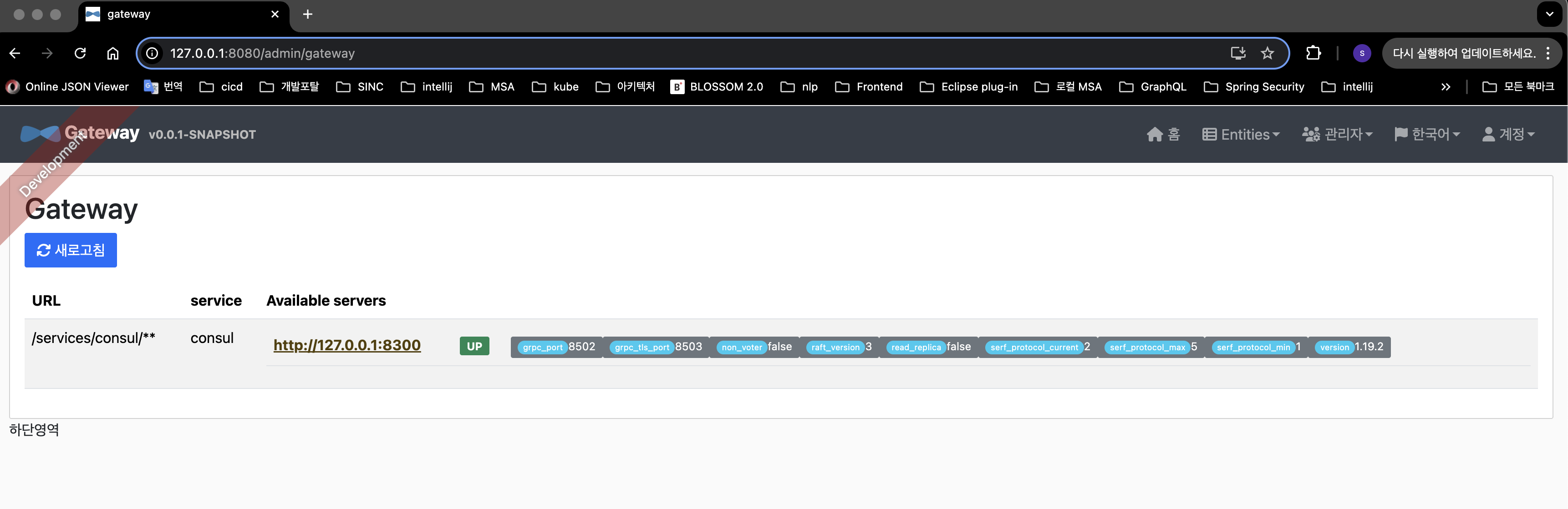The width and height of the screenshot is (1568, 509).
Task: Click the Gateway bow-tie logo icon
Action: click(x=39, y=134)
